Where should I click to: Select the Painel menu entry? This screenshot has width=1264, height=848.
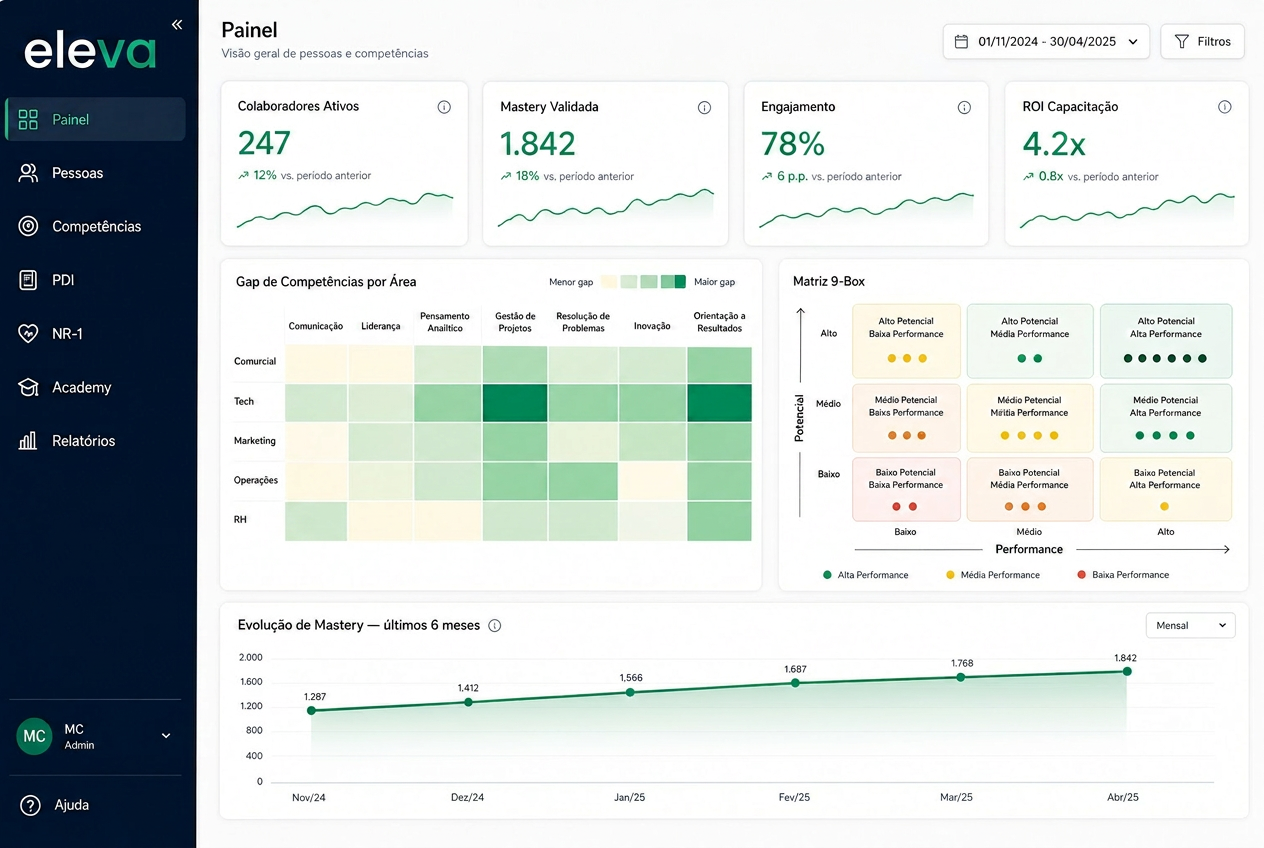95,119
